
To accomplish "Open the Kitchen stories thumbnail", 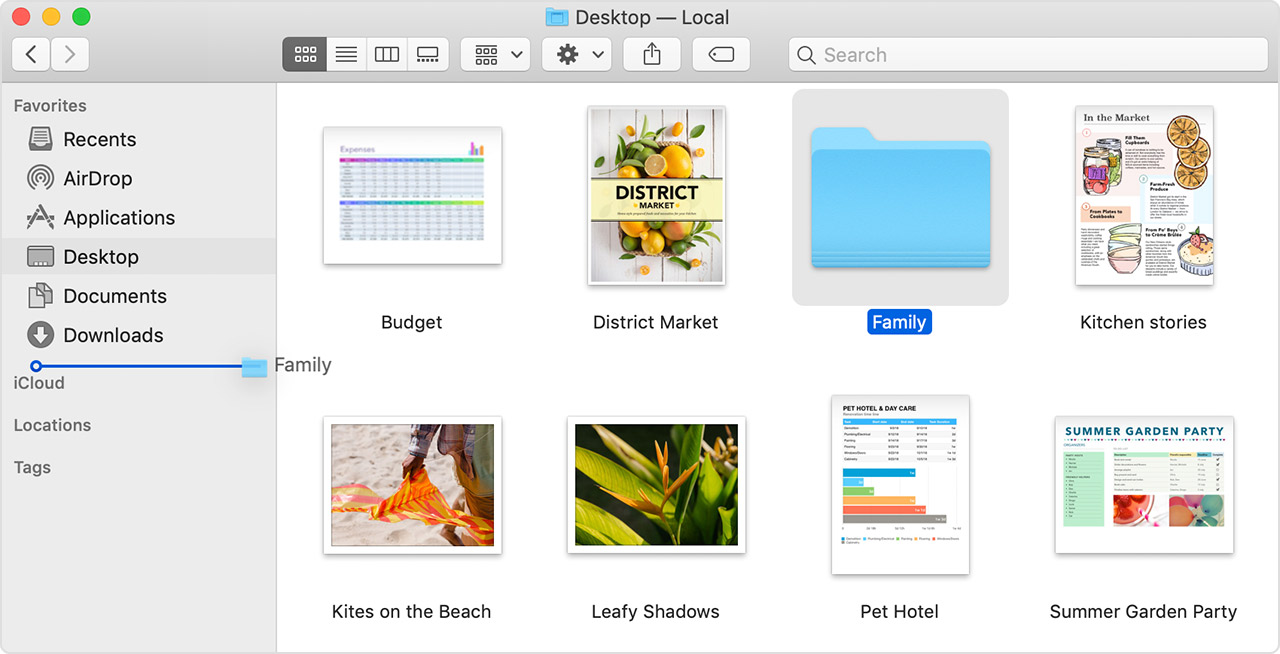I will point(1143,195).
